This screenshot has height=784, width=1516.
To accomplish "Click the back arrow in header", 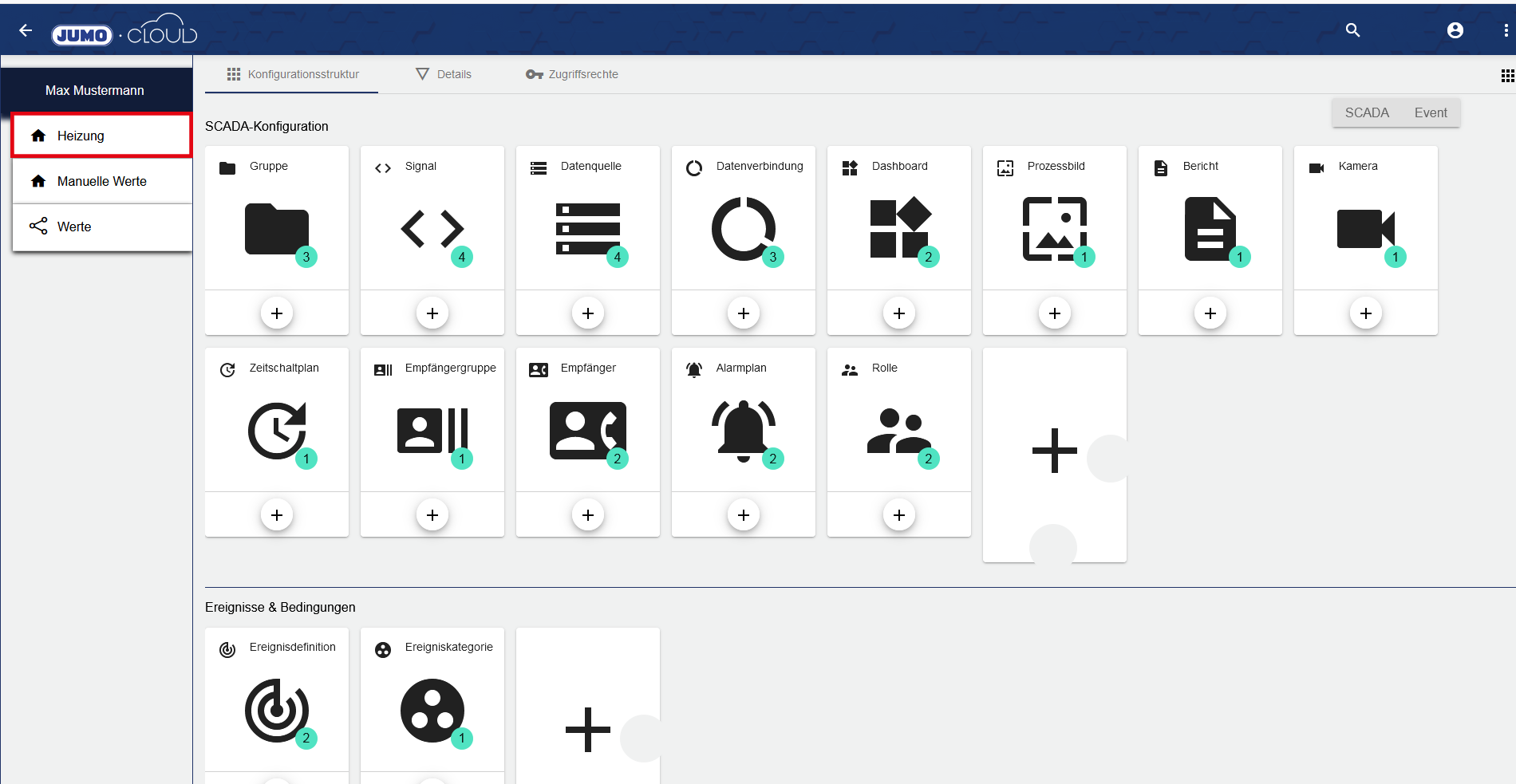I will (26, 30).
